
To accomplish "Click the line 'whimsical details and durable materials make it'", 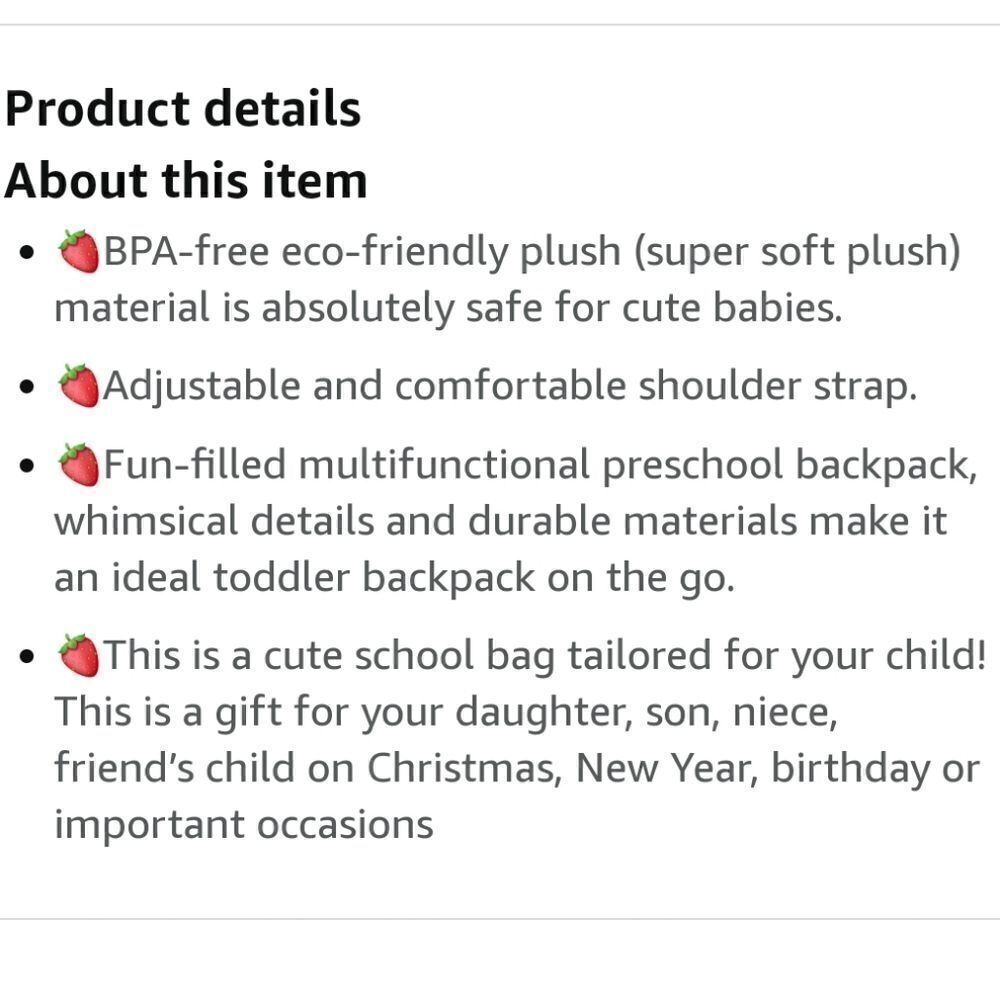I will click(501, 521).
